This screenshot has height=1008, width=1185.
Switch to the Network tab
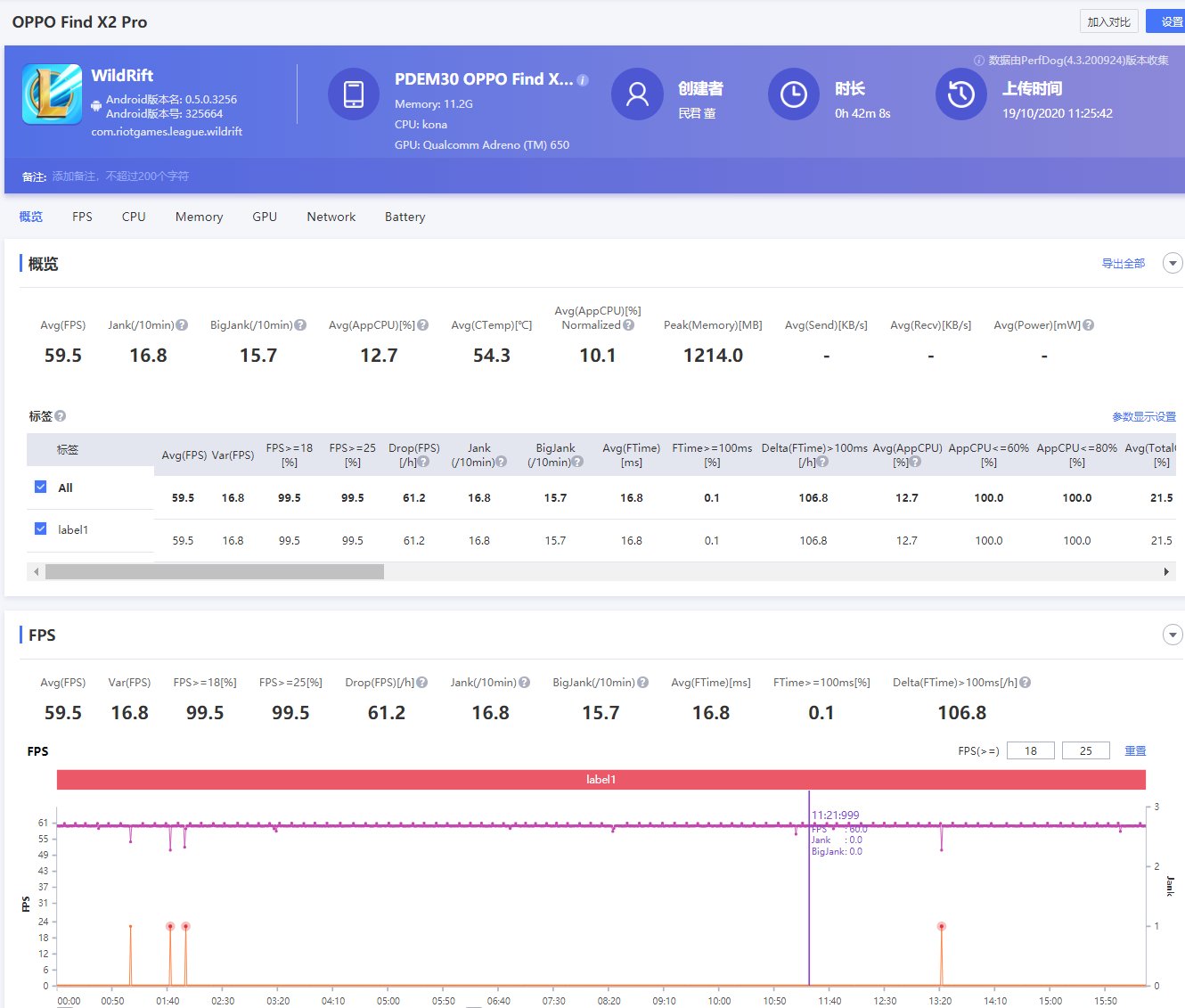(331, 217)
